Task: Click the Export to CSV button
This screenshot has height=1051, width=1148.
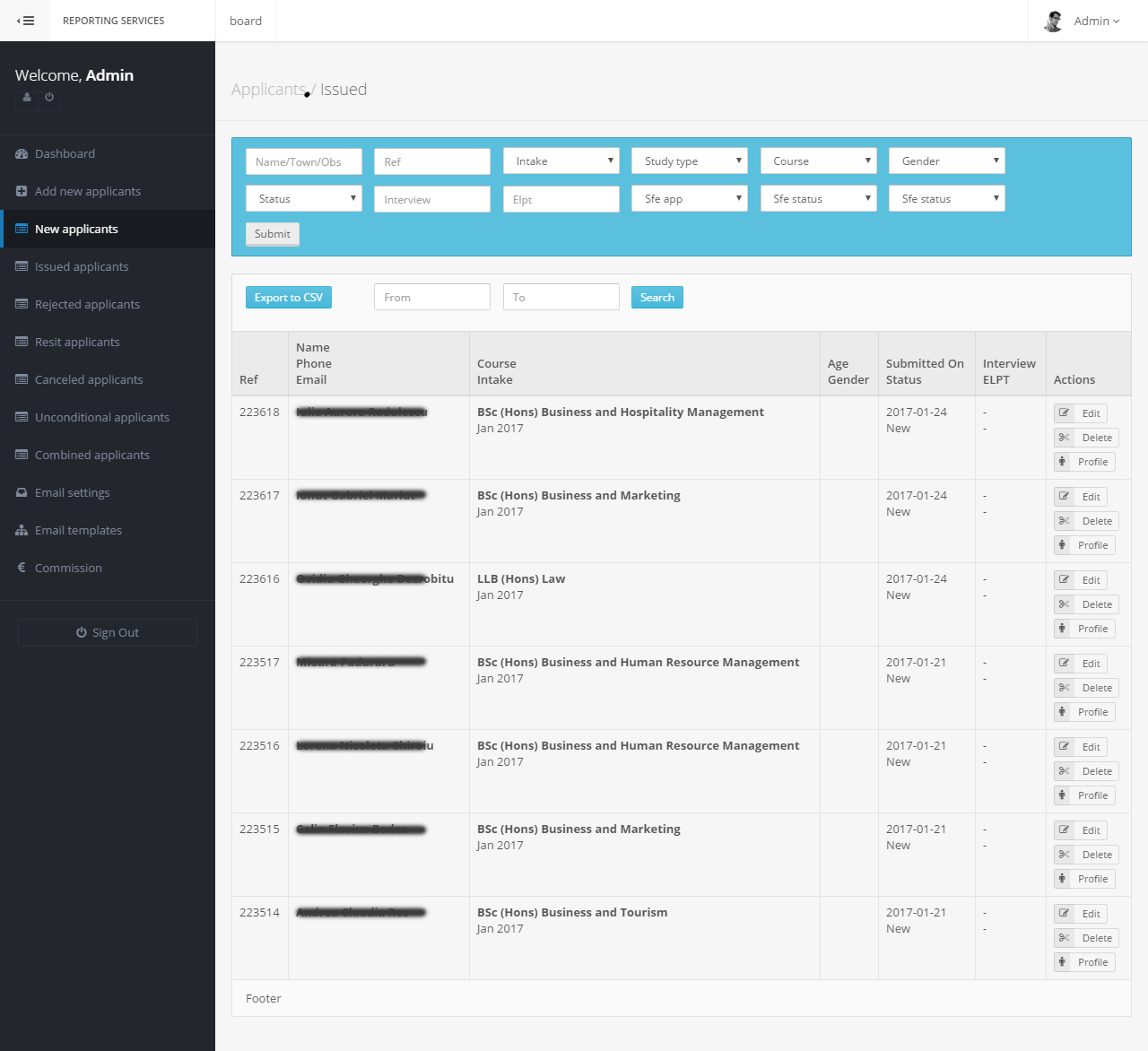Action: pyautogui.click(x=289, y=298)
